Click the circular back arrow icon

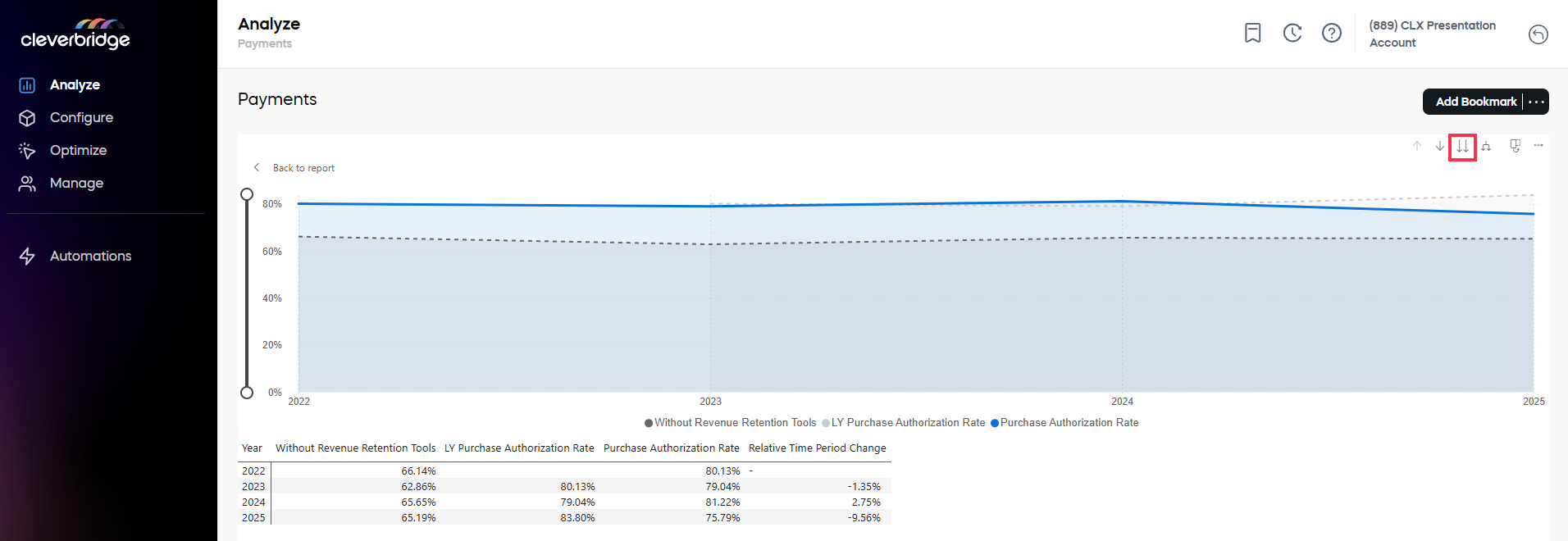click(x=1538, y=34)
